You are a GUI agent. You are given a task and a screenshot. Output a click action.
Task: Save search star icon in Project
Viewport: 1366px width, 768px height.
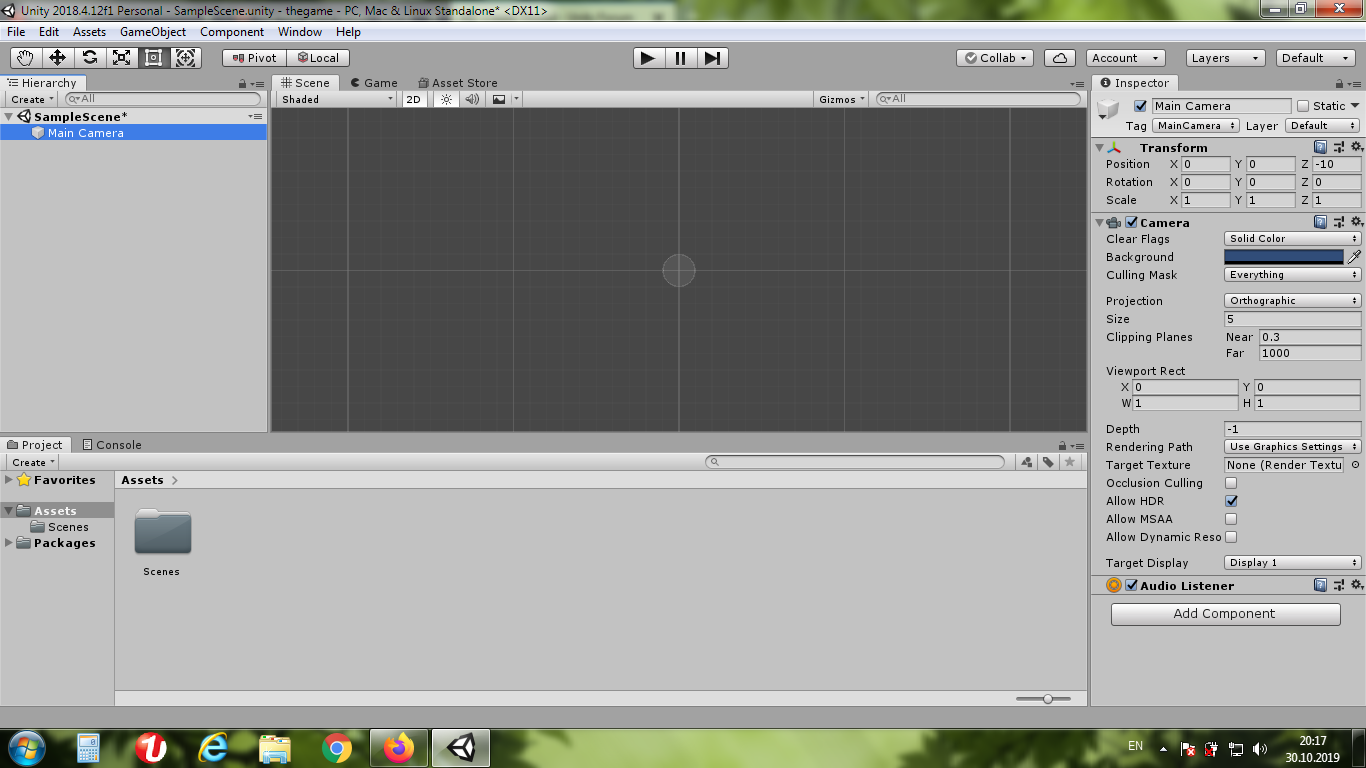pos(1070,462)
